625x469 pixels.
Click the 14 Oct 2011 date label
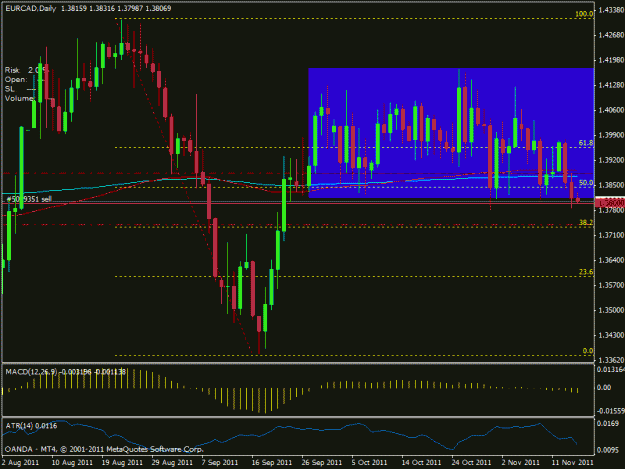[x=421, y=463]
